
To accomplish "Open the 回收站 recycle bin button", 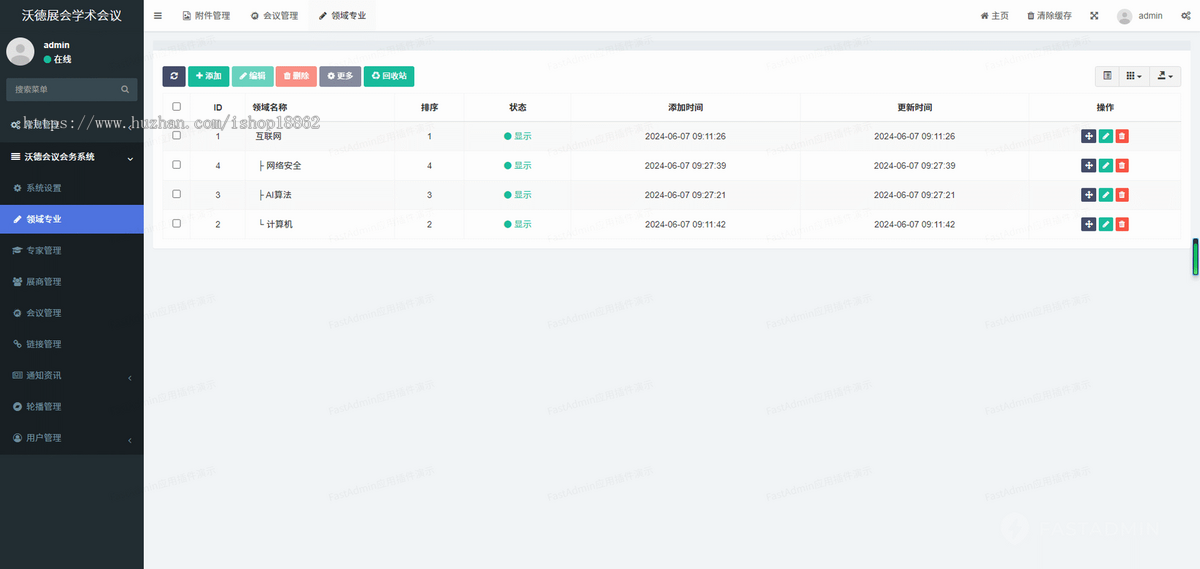I will tap(388, 76).
